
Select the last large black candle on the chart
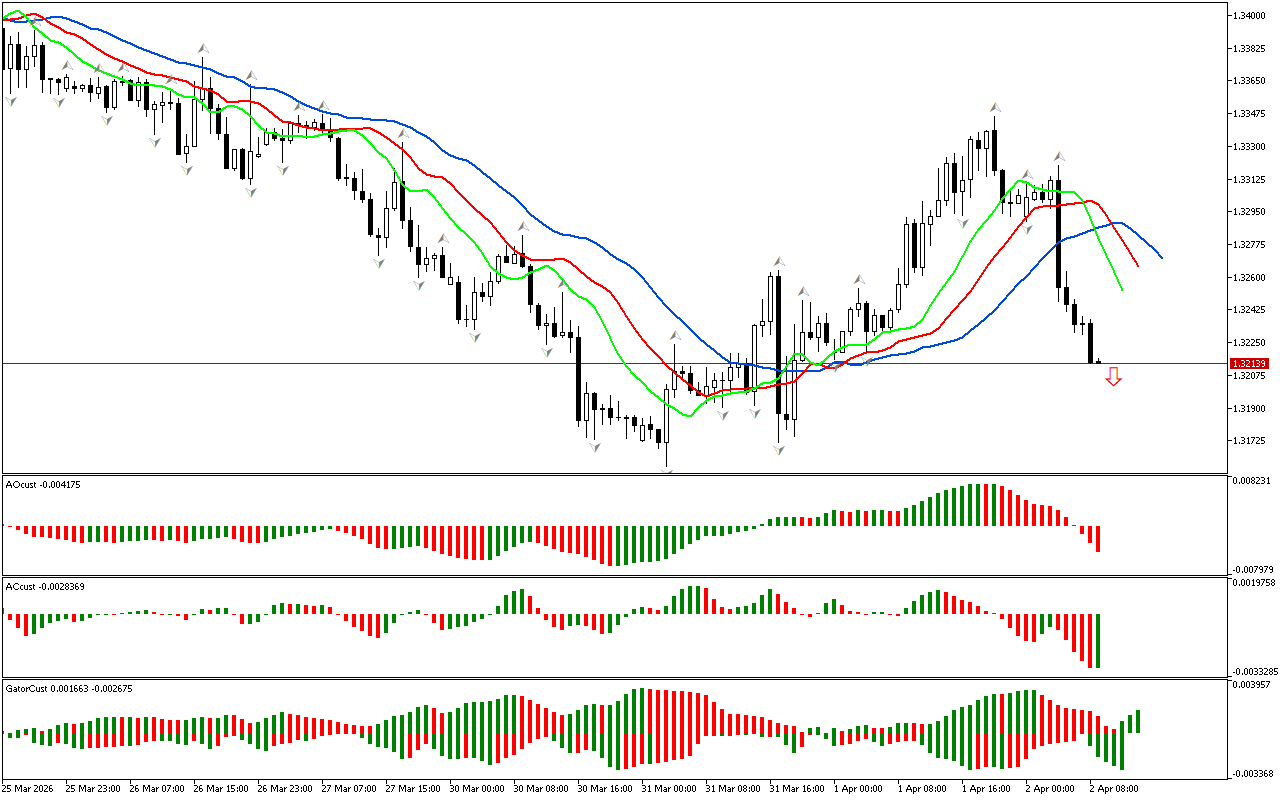1059,233
